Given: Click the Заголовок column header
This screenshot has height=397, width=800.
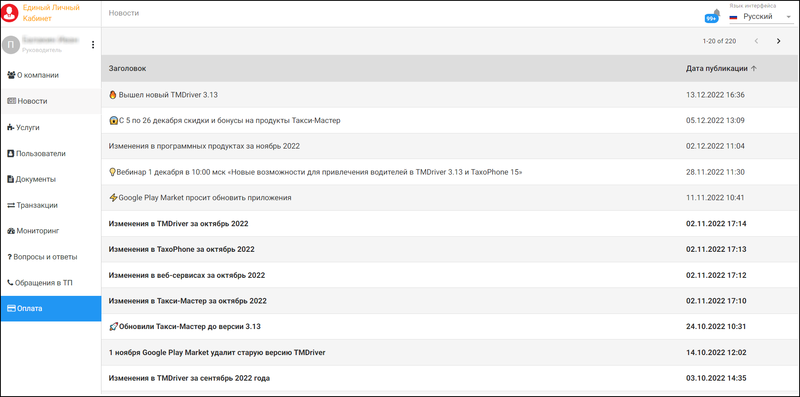Looking at the screenshot, I should [128, 68].
